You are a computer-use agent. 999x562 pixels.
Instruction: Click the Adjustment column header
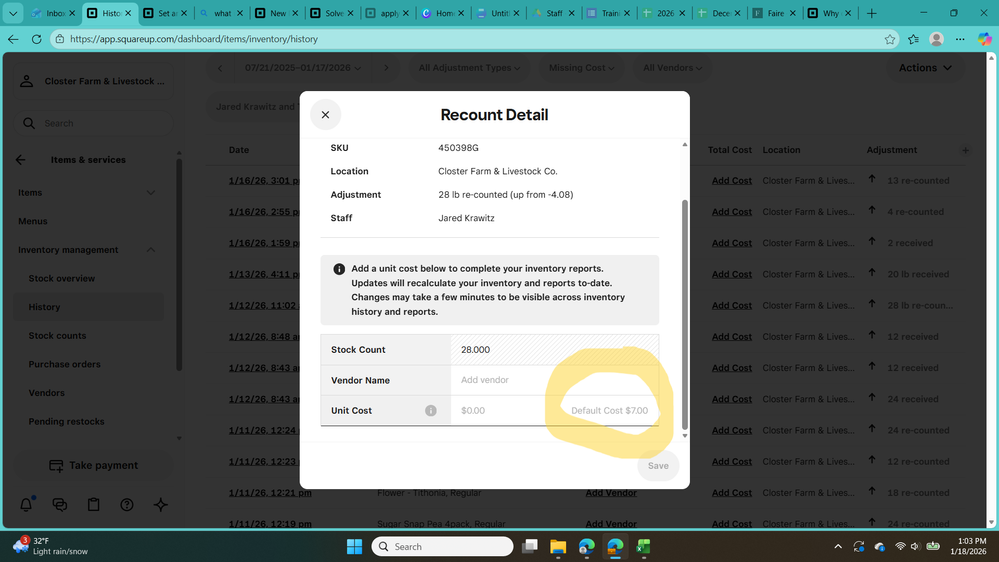(891, 150)
